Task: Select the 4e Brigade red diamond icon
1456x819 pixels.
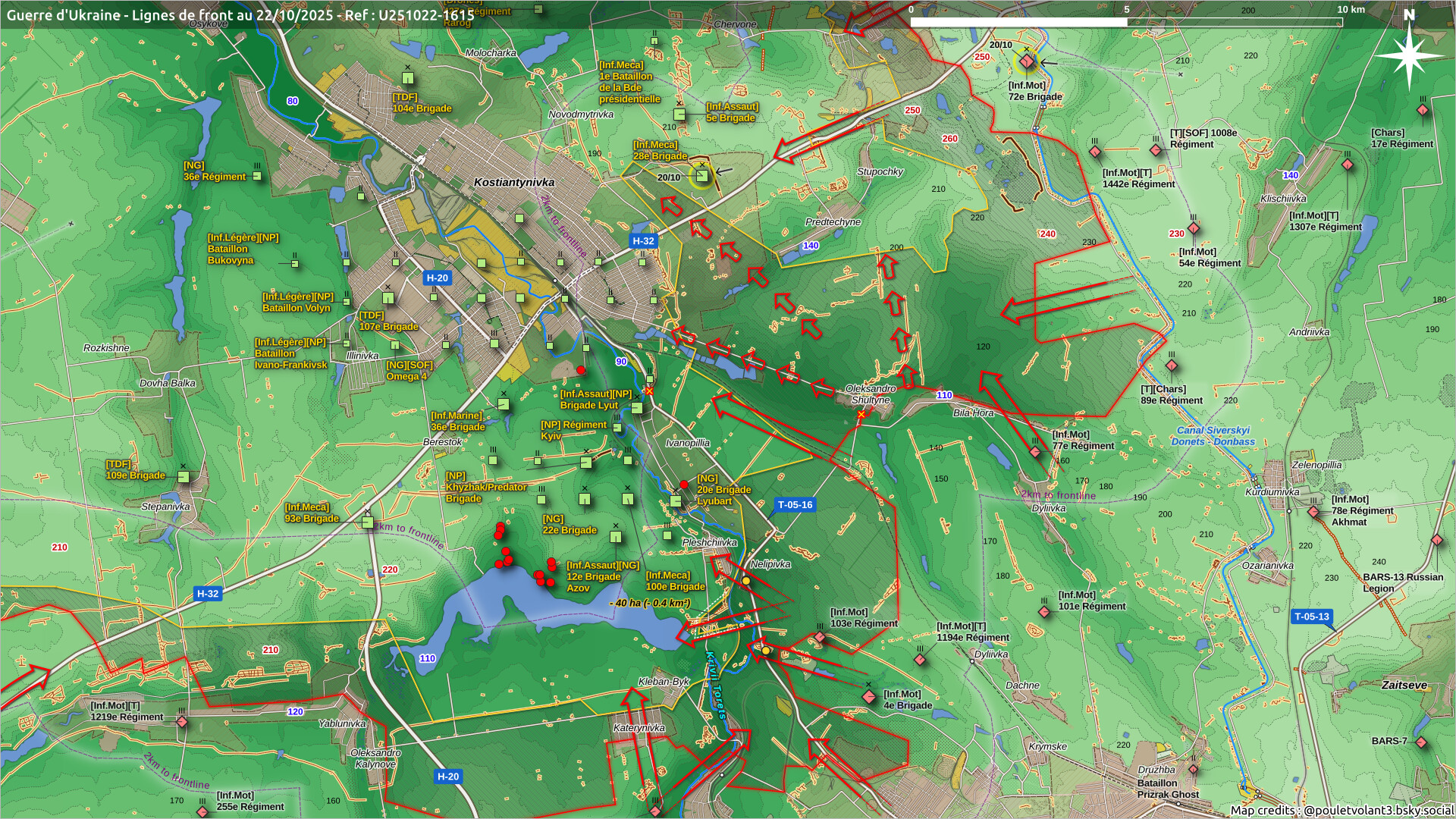Action: click(x=869, y=696)
